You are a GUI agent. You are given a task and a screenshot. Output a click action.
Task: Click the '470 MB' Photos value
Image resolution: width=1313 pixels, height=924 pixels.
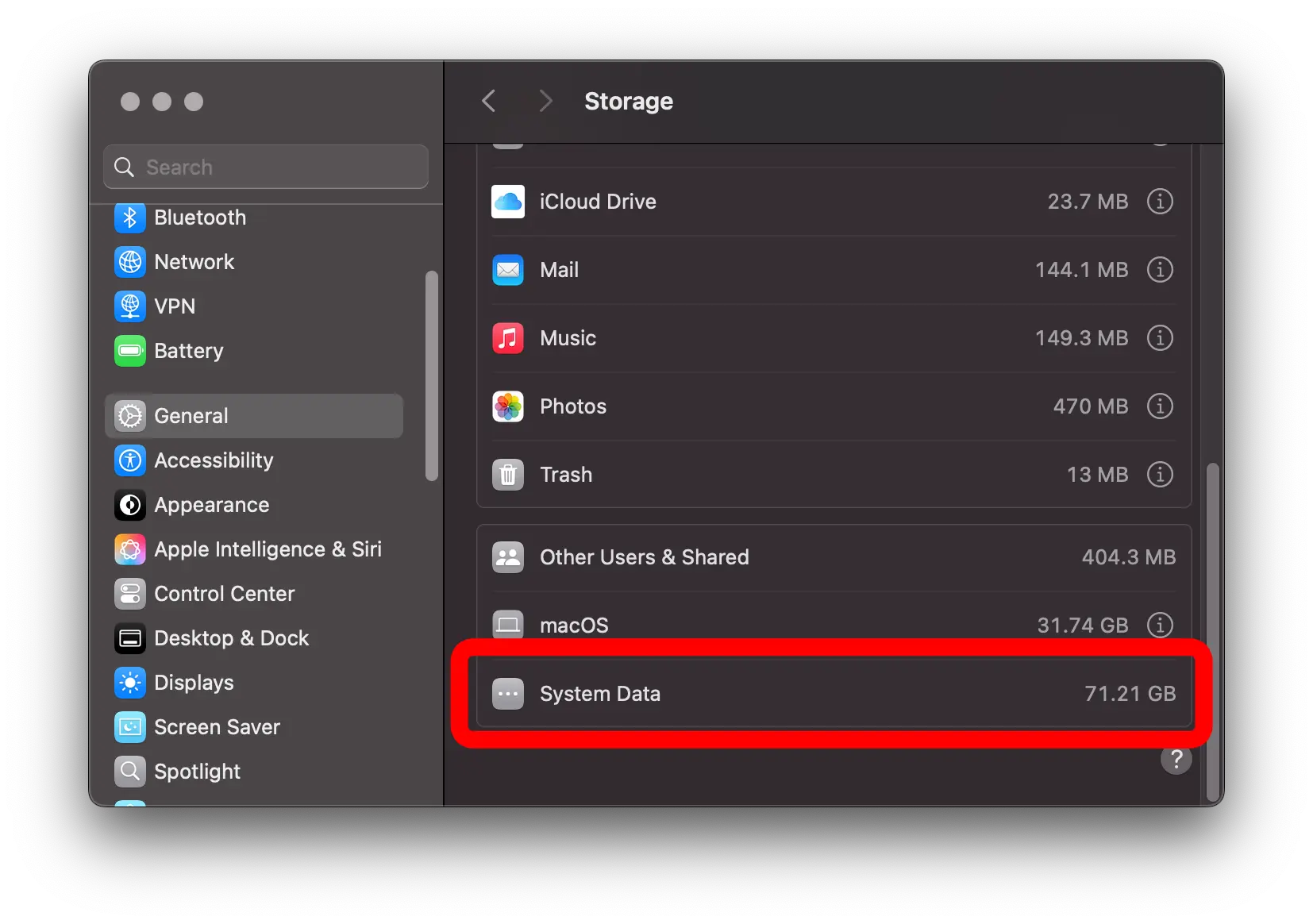click(1091, 406)
